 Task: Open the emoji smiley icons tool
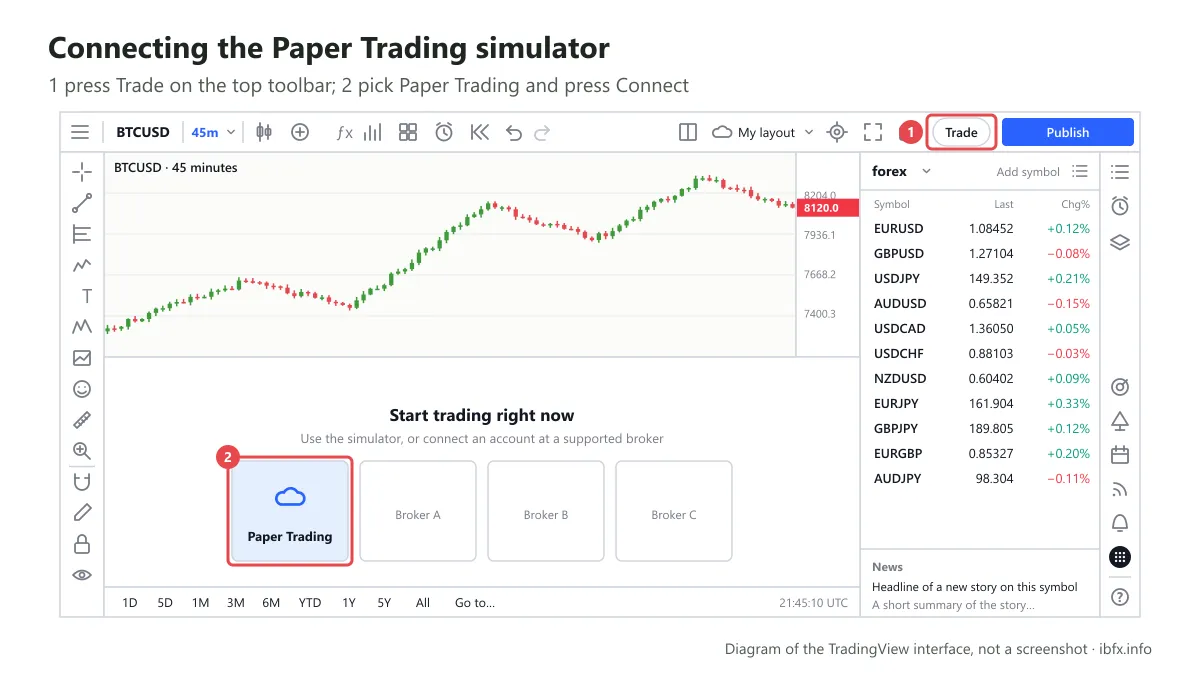(x=82, y=389)
